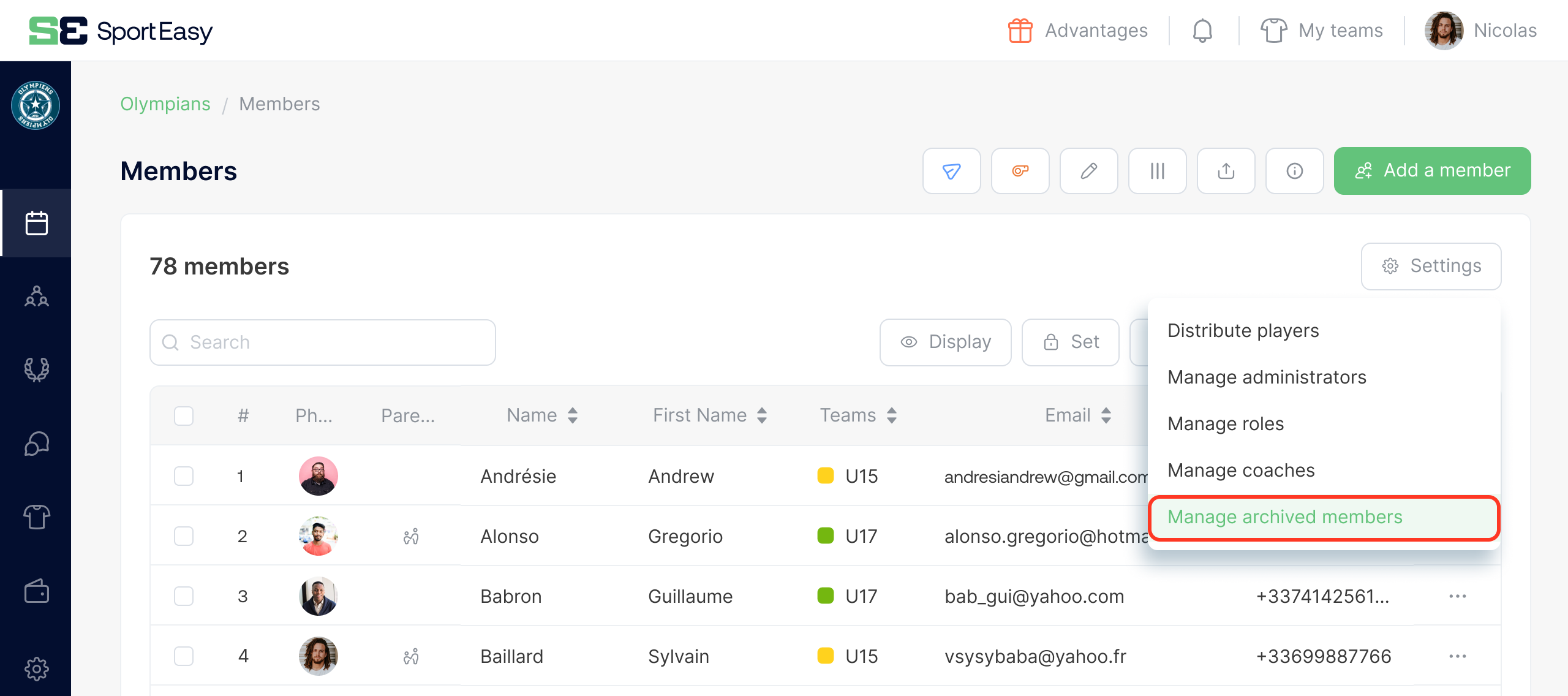Viewport: 1568px width, 696px height.
Task: Click the send invitation paper-plane icon
Action: (x=951, y=171)
